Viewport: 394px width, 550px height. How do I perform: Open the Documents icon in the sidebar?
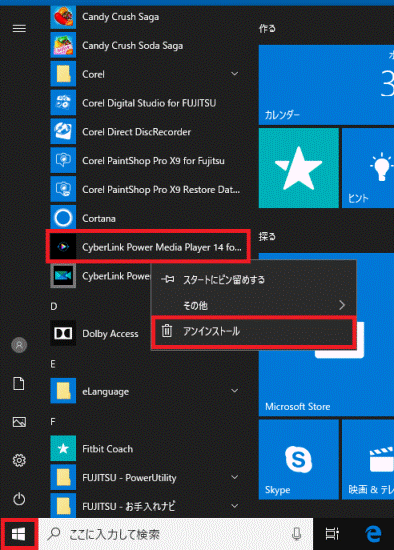[19, 383]
